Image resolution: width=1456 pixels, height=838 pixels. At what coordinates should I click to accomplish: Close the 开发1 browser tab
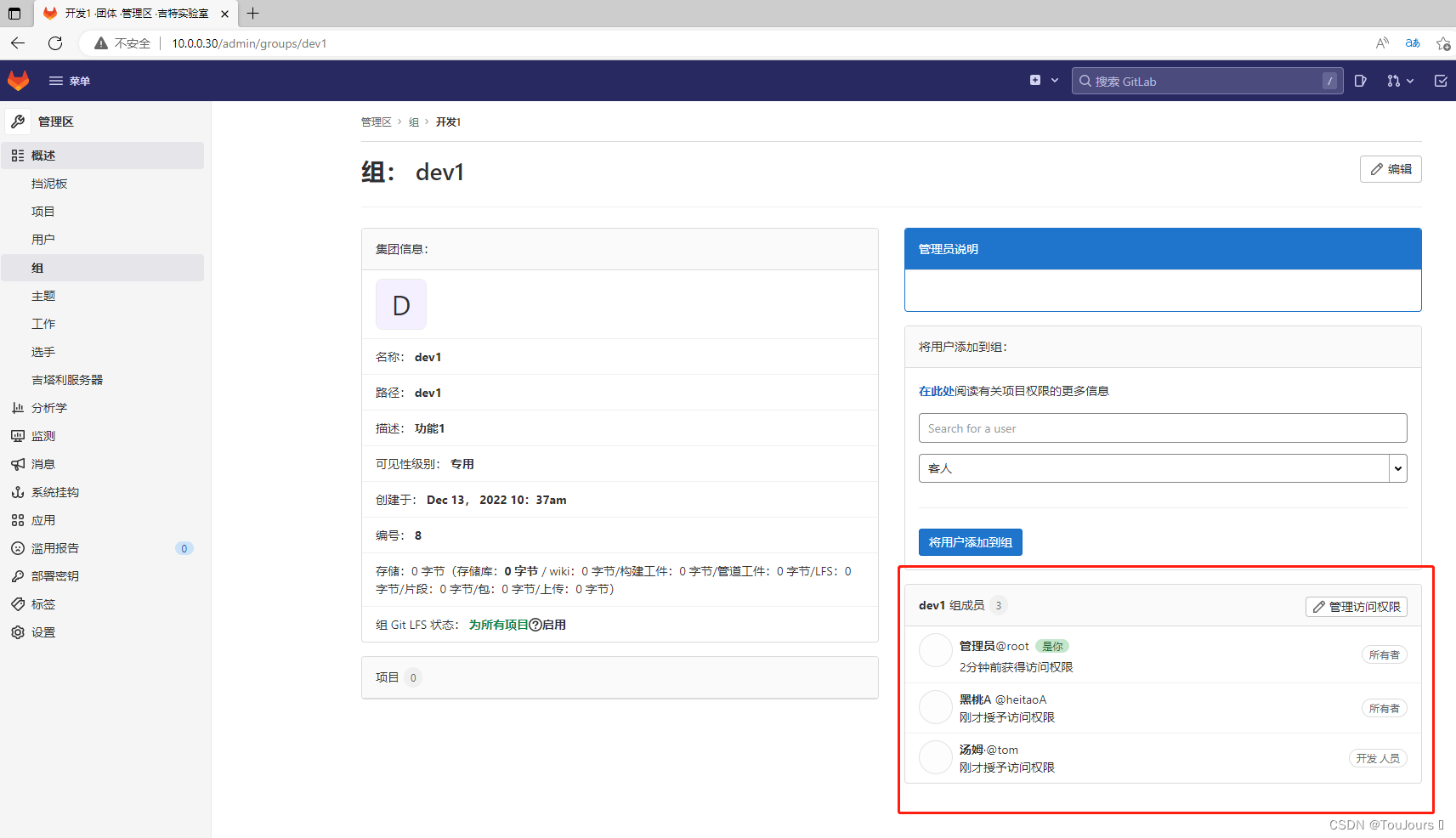pyautogui.click(x=224, y=14)
